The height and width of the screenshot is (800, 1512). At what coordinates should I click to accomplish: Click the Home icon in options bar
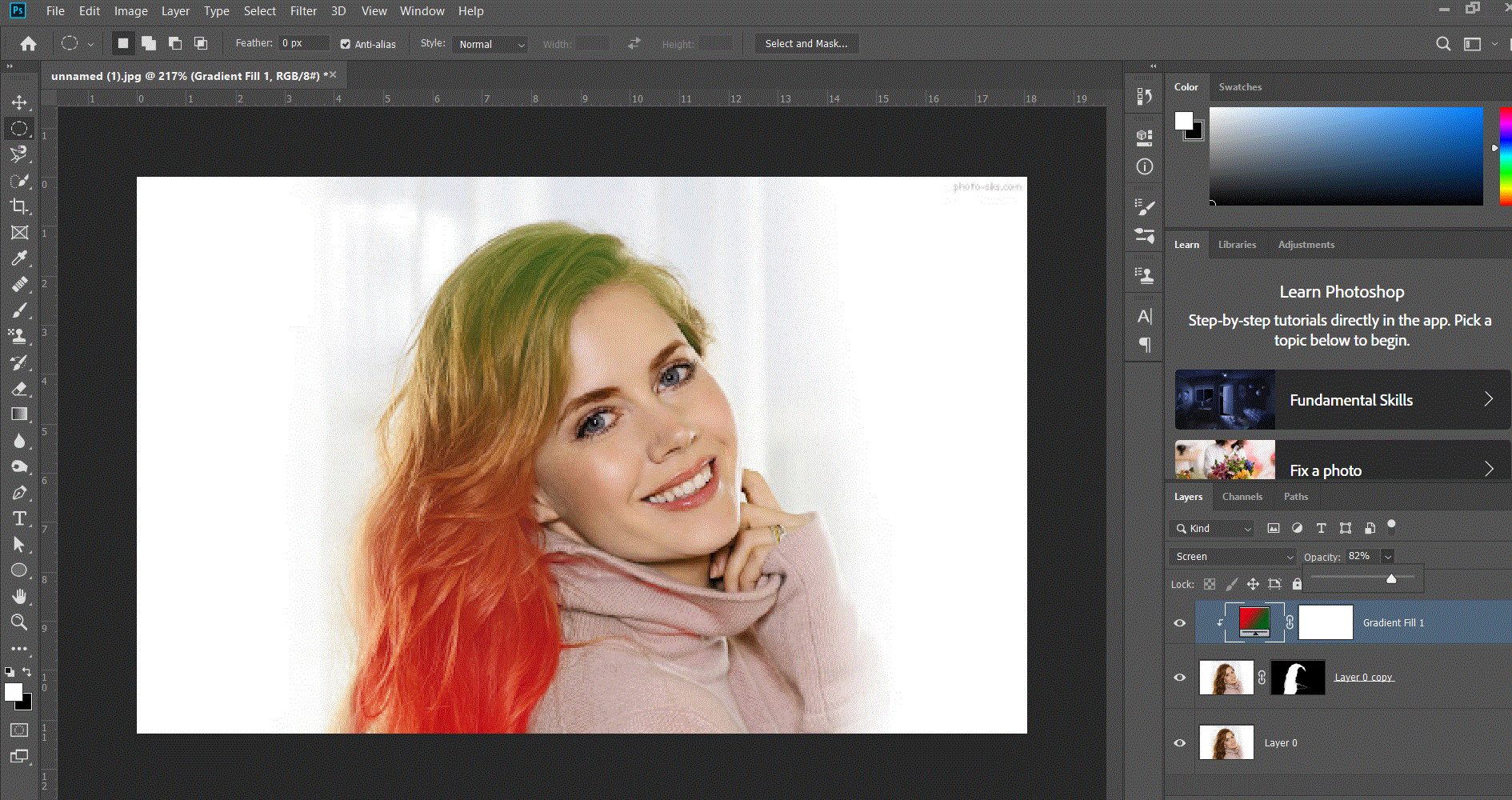click(29, 44)
